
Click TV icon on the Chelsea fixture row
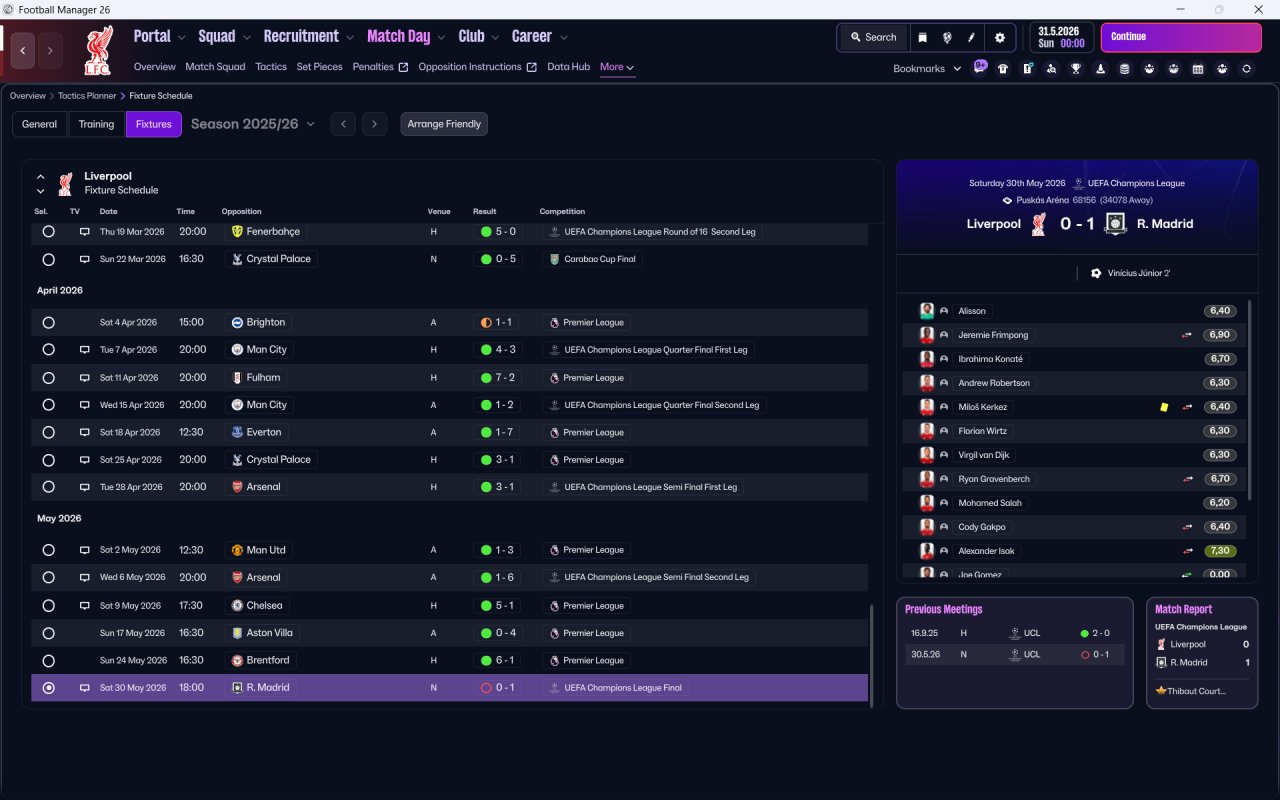[x=85, y=605]
